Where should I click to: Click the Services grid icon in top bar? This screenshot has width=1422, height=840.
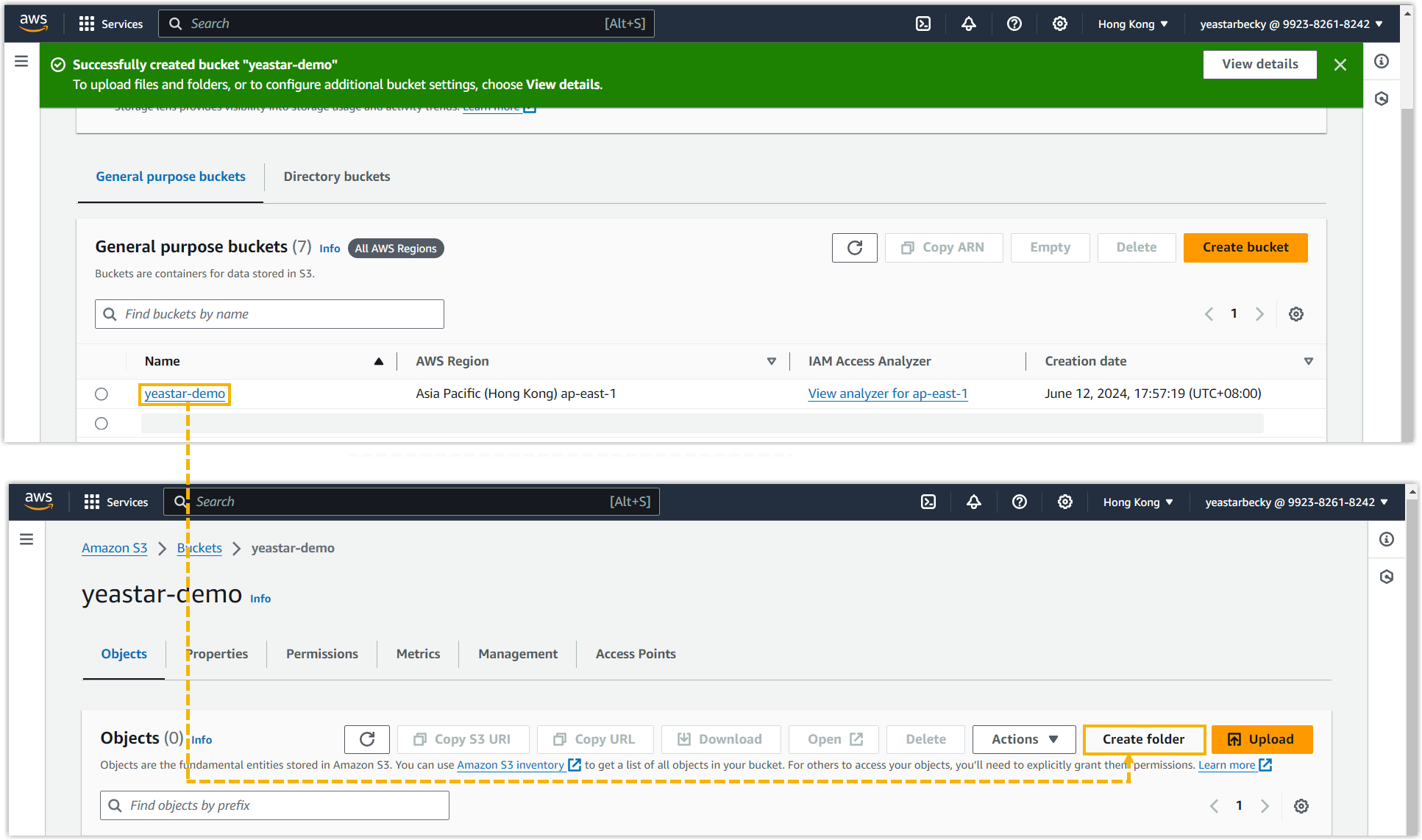(x=87, y=24)
